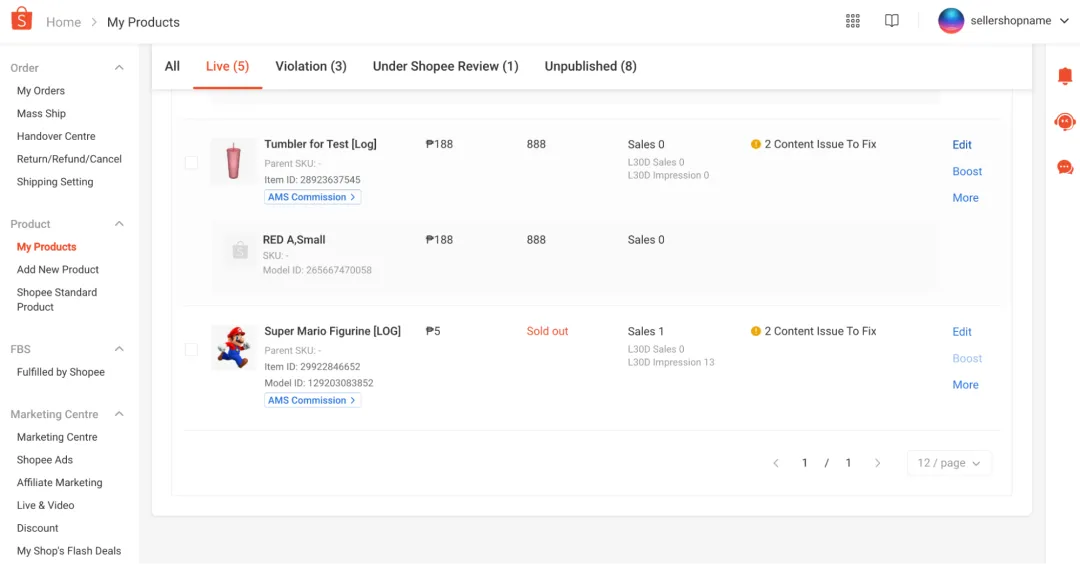The height and width of the screenshot is (564, 1080).
Task: Expand the sellershopname account menu
Action: point(1064,21)
